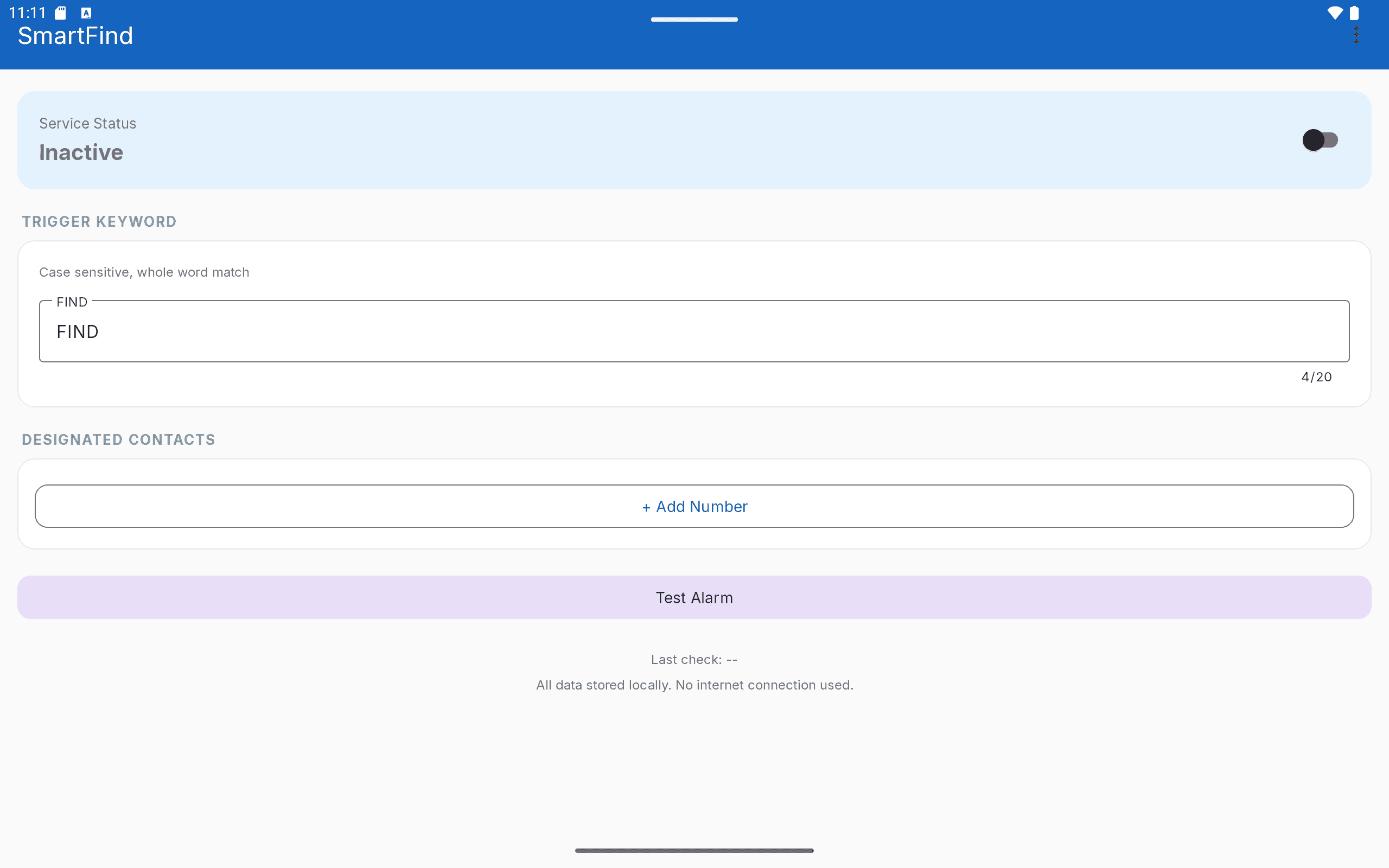Click the 4/20 character counter
This screenshot has width=1389, height=868.
1316,377
